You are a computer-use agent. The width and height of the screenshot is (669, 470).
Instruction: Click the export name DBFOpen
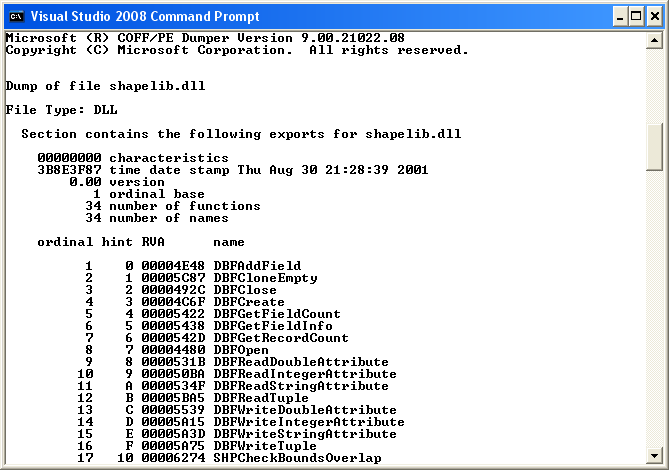(x=241, y=350)
